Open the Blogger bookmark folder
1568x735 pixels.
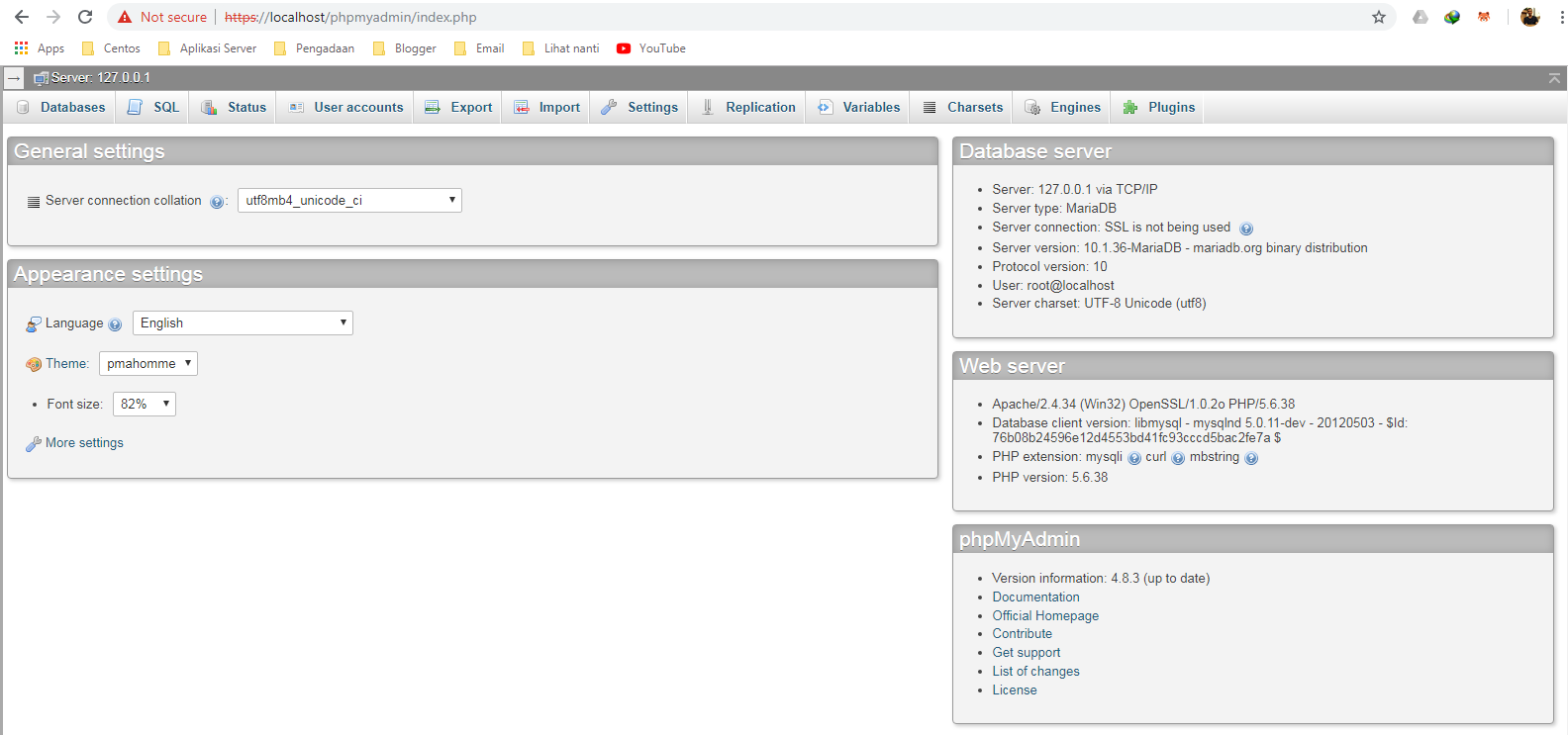pyautogui.click(x=404, y=48)
